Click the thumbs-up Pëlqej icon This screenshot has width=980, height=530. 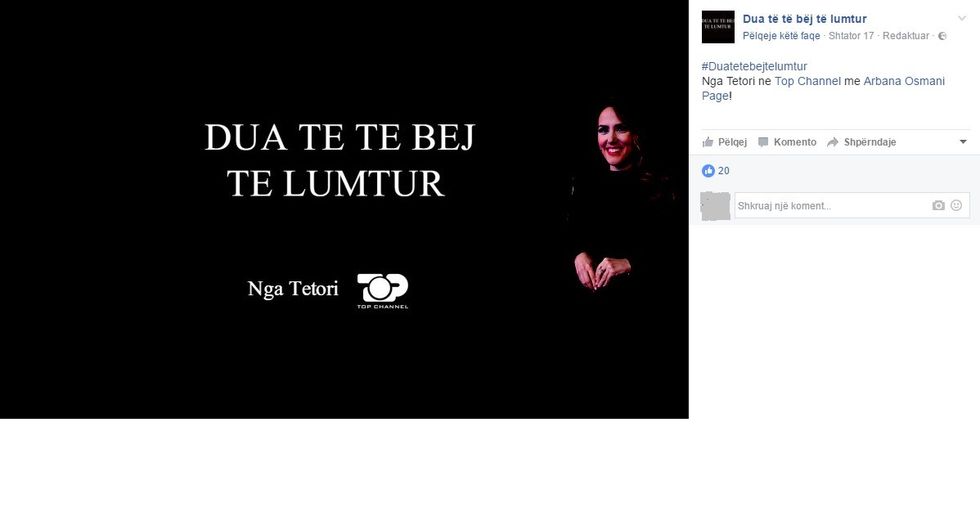(x=708, y=142)
